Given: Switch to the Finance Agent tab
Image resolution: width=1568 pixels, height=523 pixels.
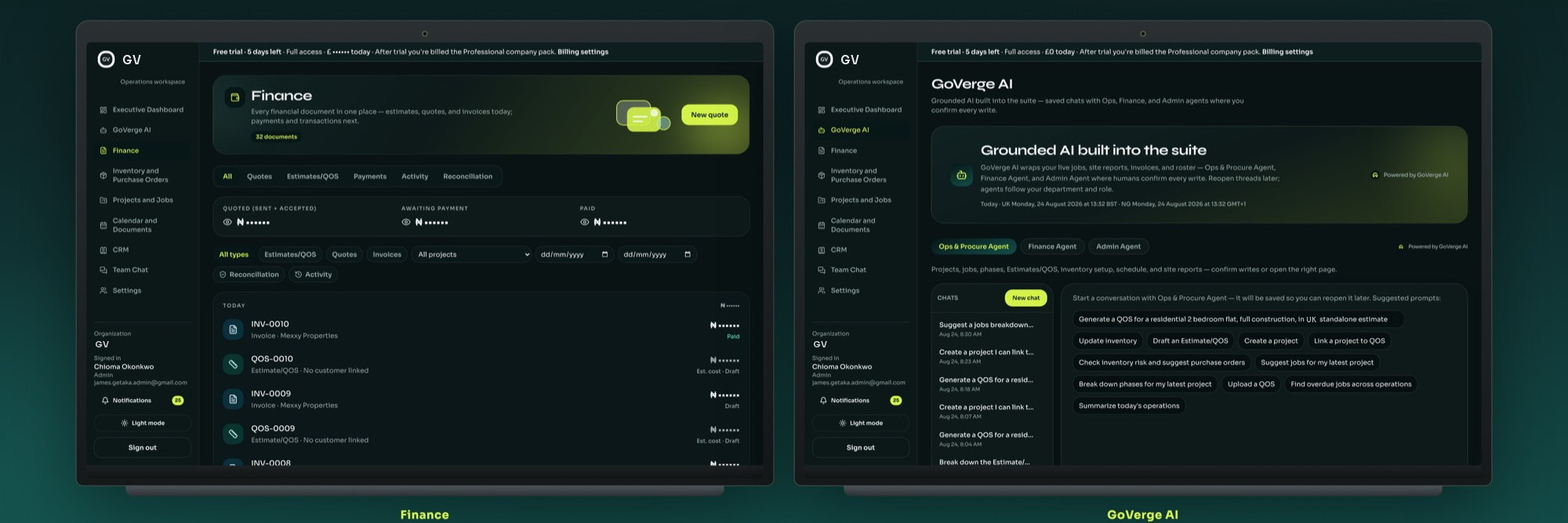Looking at the screenshot, I should [x=1052, y=247].
